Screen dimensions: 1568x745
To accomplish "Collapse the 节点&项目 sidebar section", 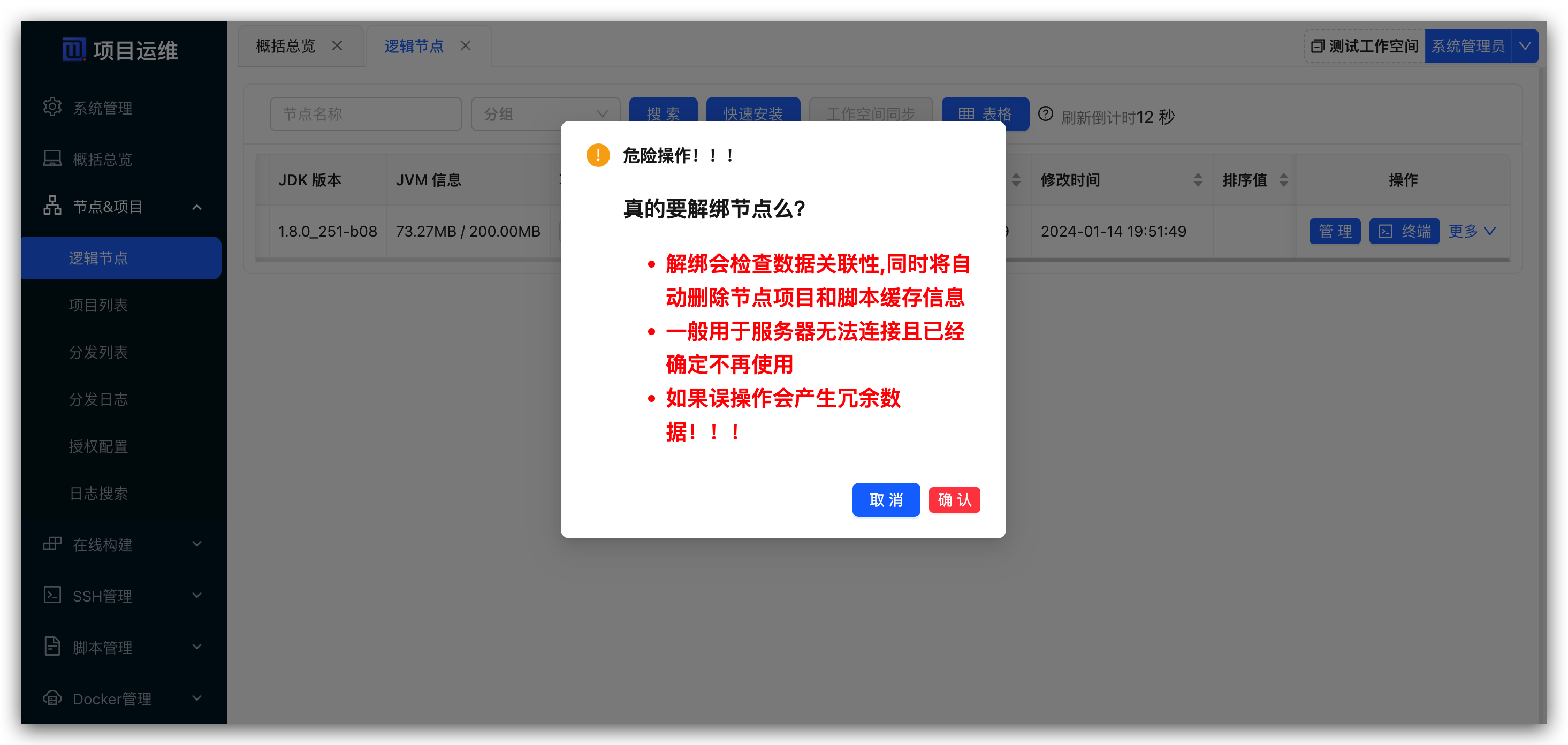I will pyautogui.click(x=196, y=207).
